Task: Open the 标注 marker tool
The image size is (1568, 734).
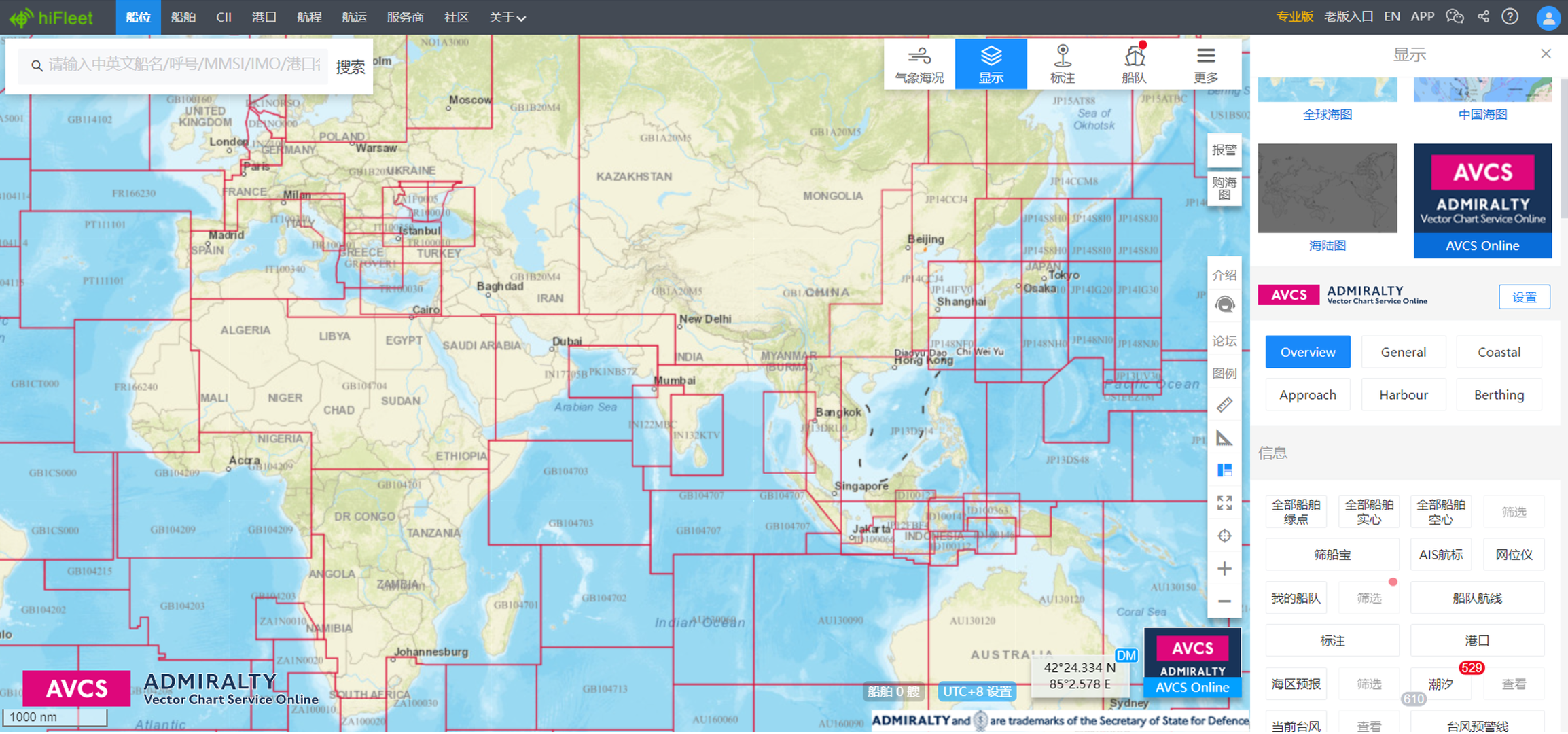Action: click(1063, 65)
